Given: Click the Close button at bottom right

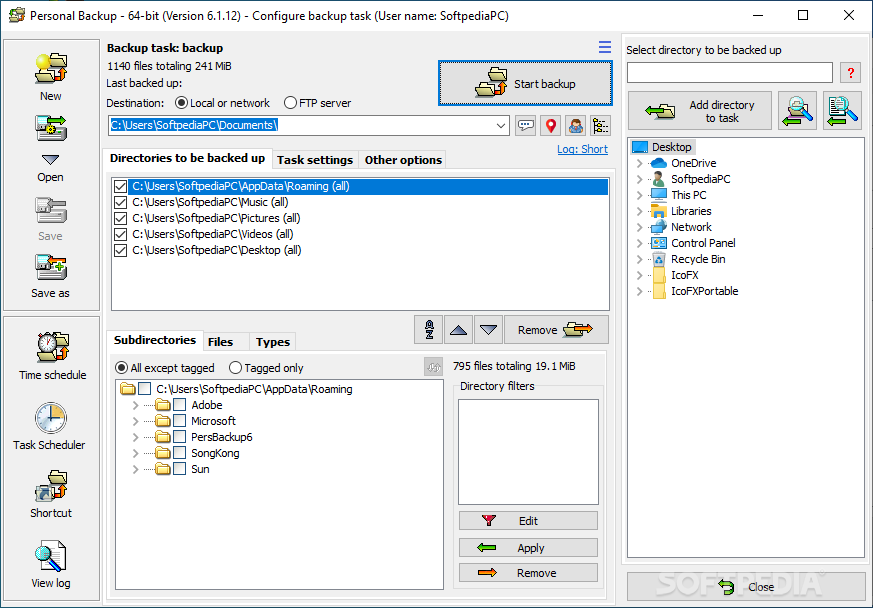Looking at the screenshot, I should 746,587.
